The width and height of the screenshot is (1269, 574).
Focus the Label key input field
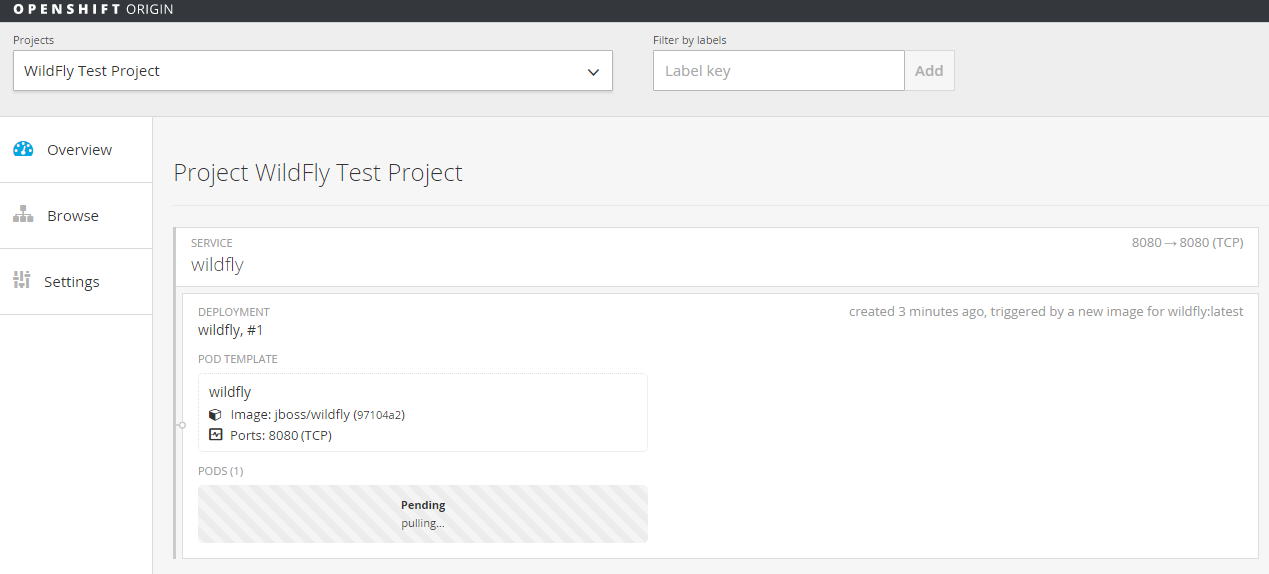(x=778, y=71)
